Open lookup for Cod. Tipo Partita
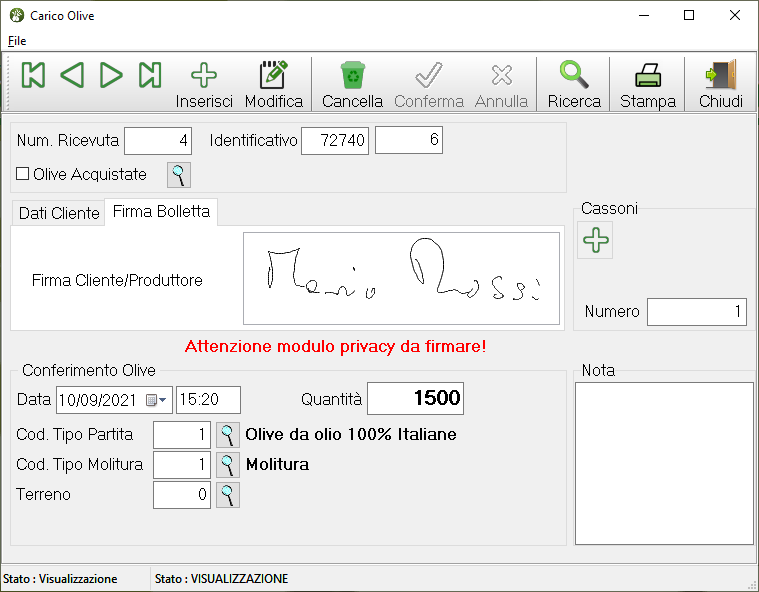Image resolution: width=759 pixels, height=592 pixels. click(228, 435)
